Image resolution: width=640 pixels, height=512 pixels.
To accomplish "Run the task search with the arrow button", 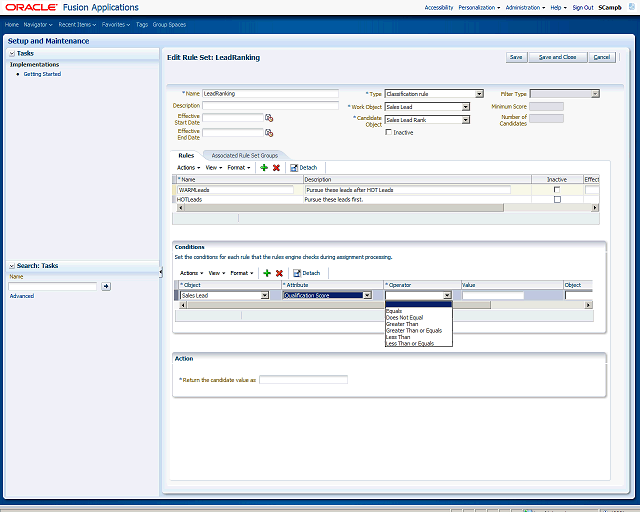I will click(x=106, y=286).
